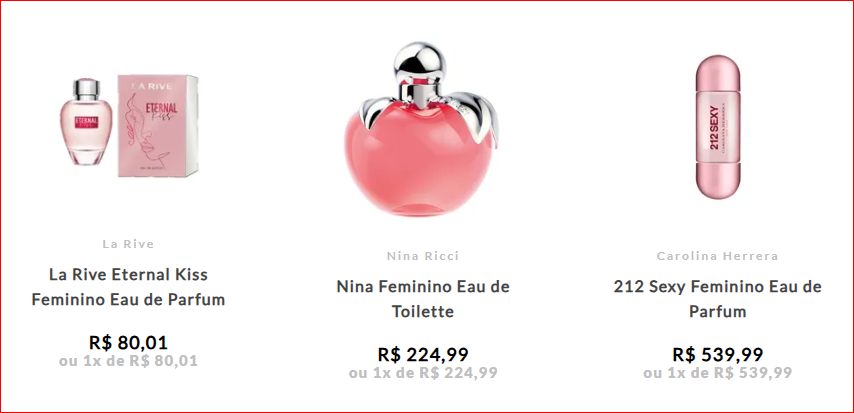Click the R$ 80,01 price
This screenshot has height=413, width=854.
129,343
